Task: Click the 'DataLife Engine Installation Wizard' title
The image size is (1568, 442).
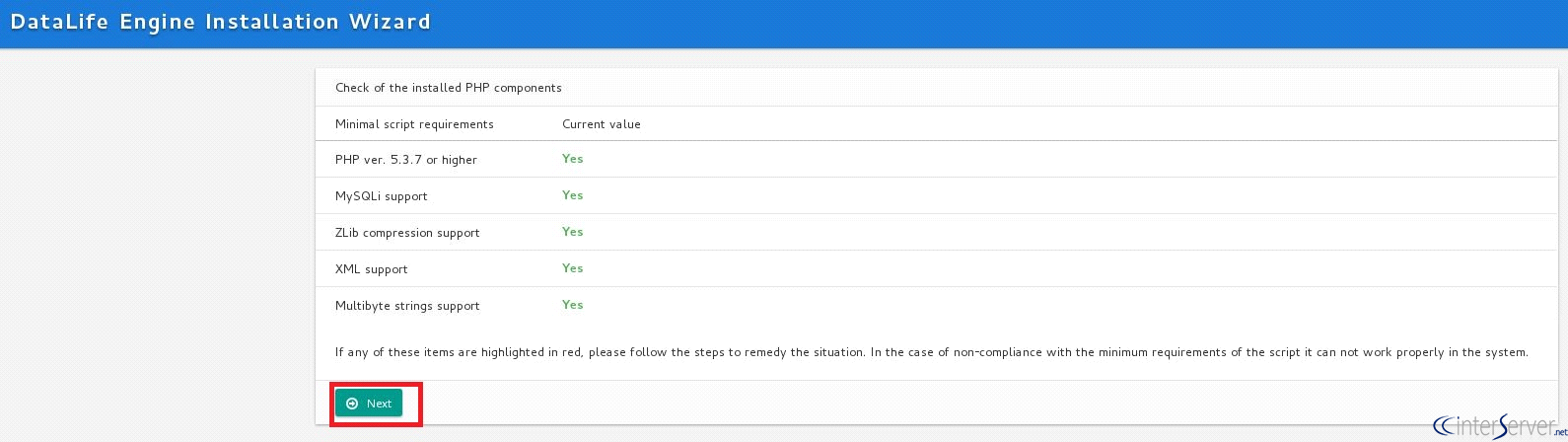Action: click(x=221, y=22)
